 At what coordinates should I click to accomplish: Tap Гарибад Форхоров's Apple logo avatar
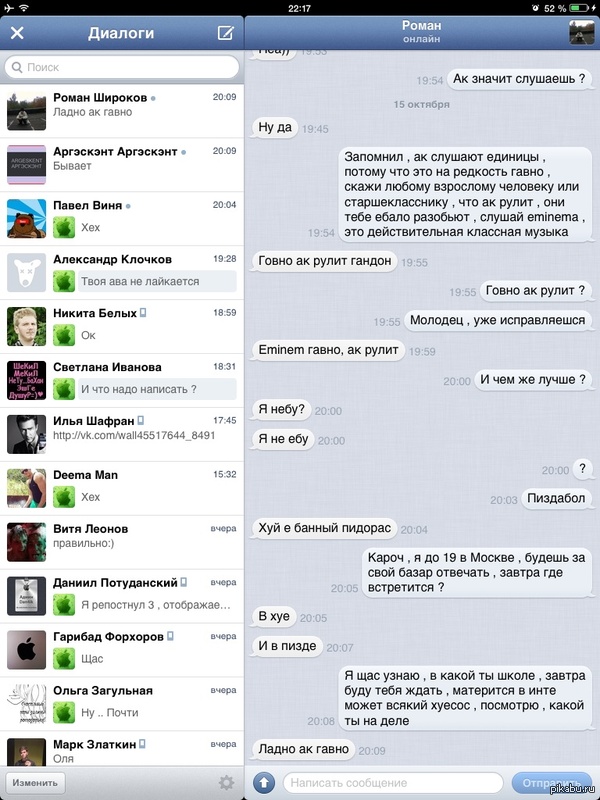click(x=27, y=649)
